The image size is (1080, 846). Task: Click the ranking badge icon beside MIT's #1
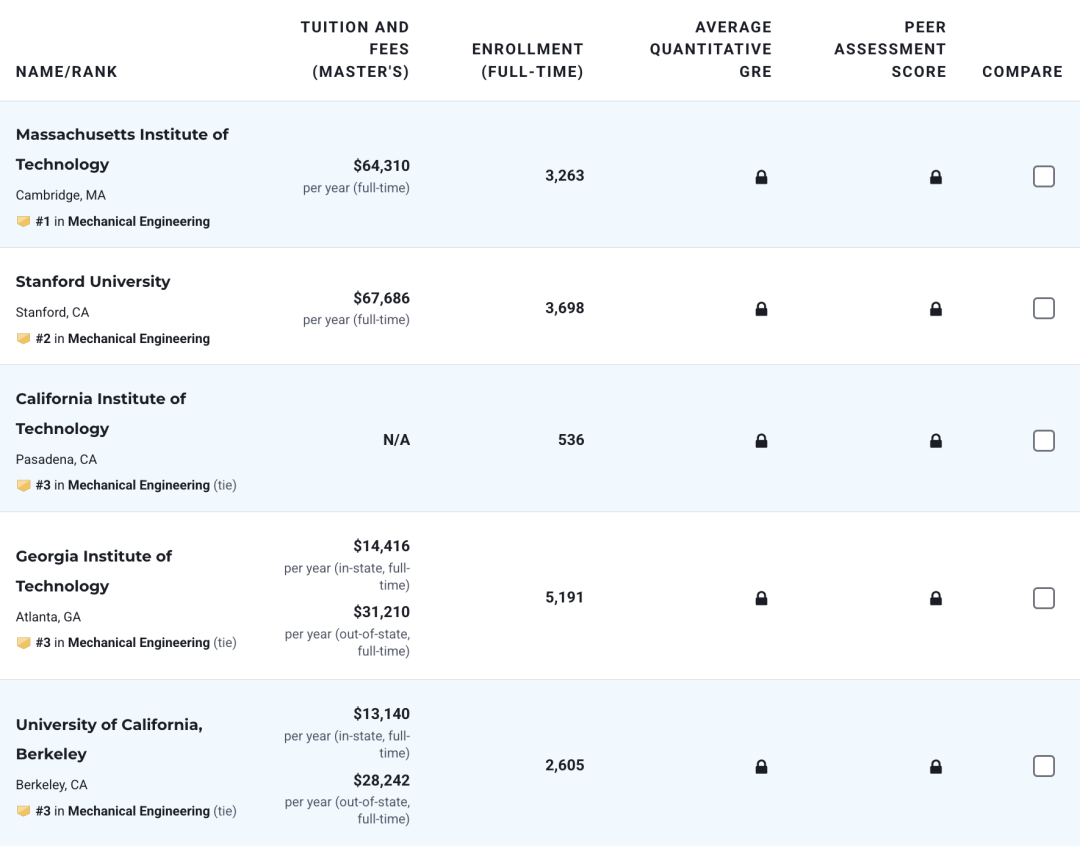coord(23,221)
